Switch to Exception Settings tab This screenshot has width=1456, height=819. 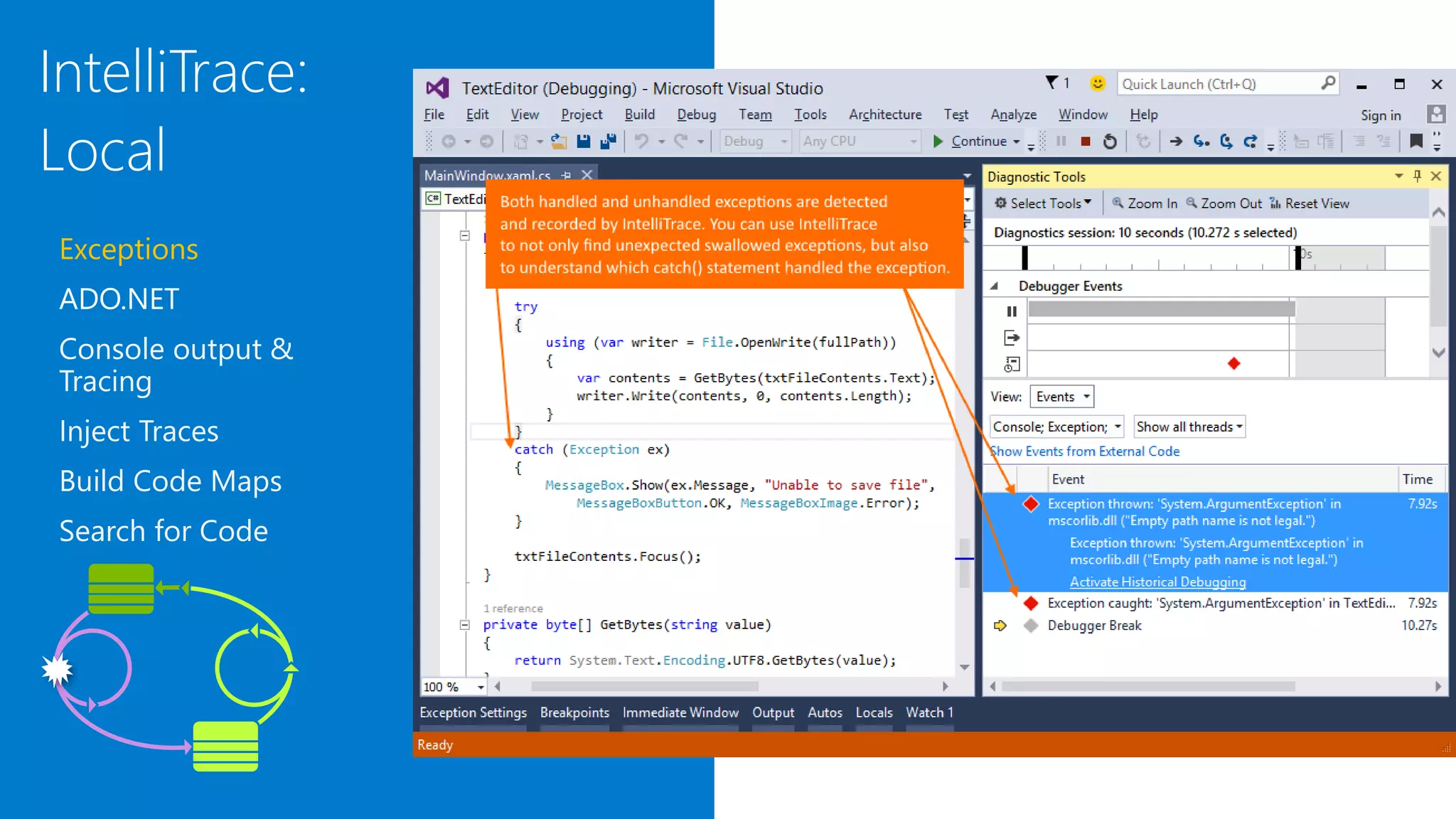pyautogui.click(x=473, y=712)
